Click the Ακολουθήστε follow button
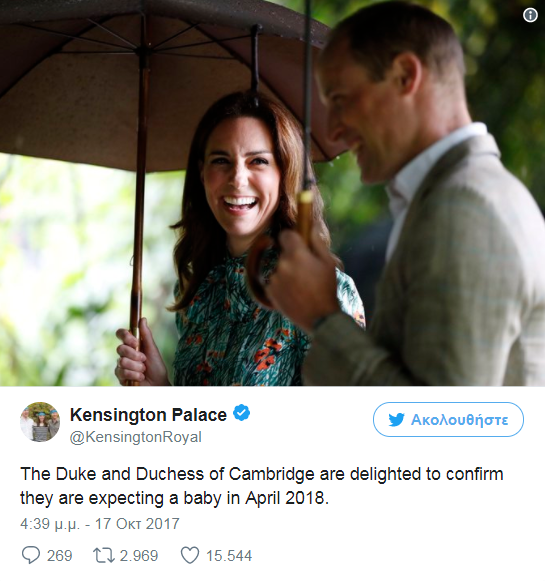The height and width of the screenshot is (582, 545). (448, 419)
